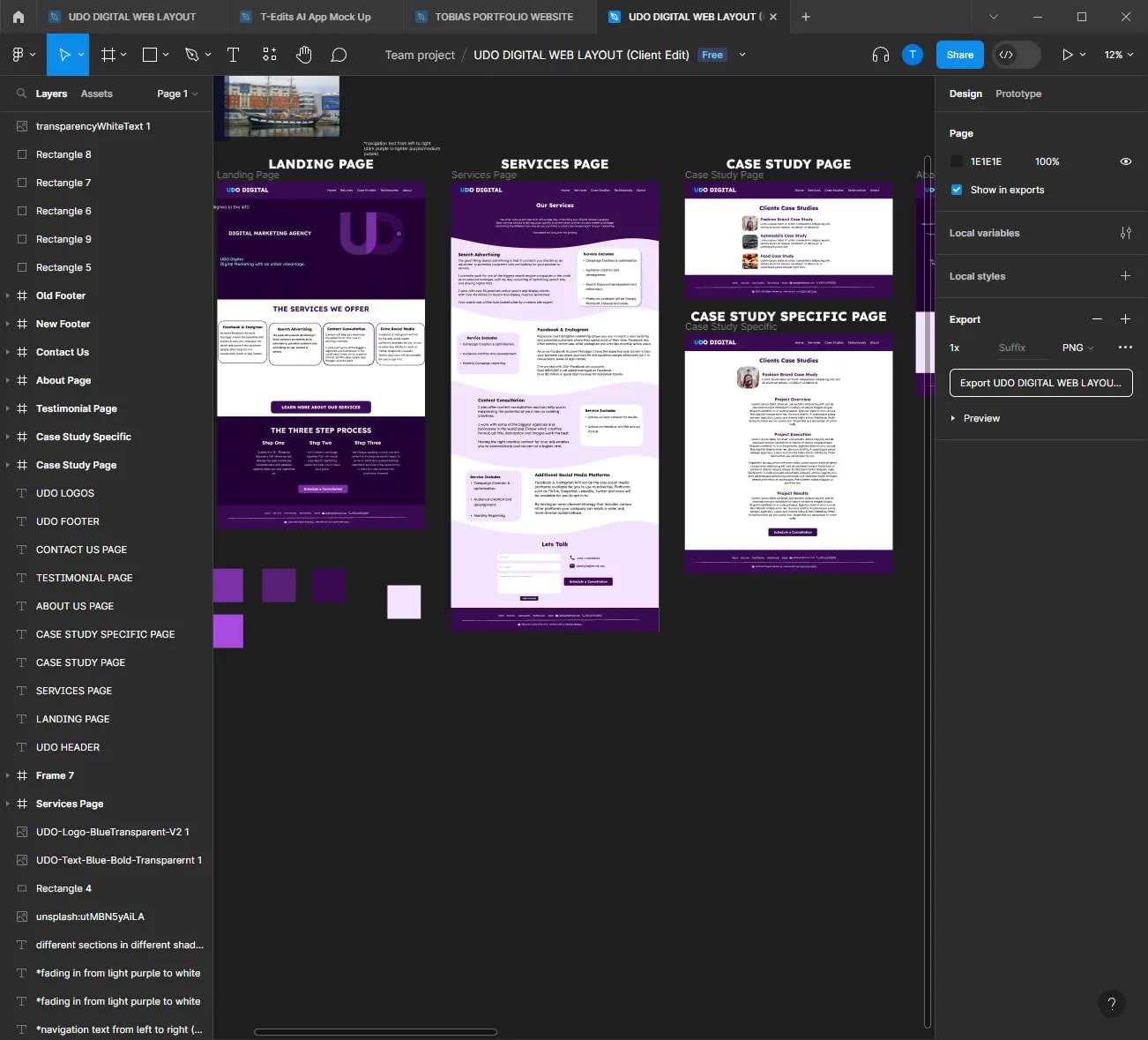The image size is (1148, 1040).
Task: Close the UDO DIGITAL WEB LAYOUT tab
Action: [773, 17]
